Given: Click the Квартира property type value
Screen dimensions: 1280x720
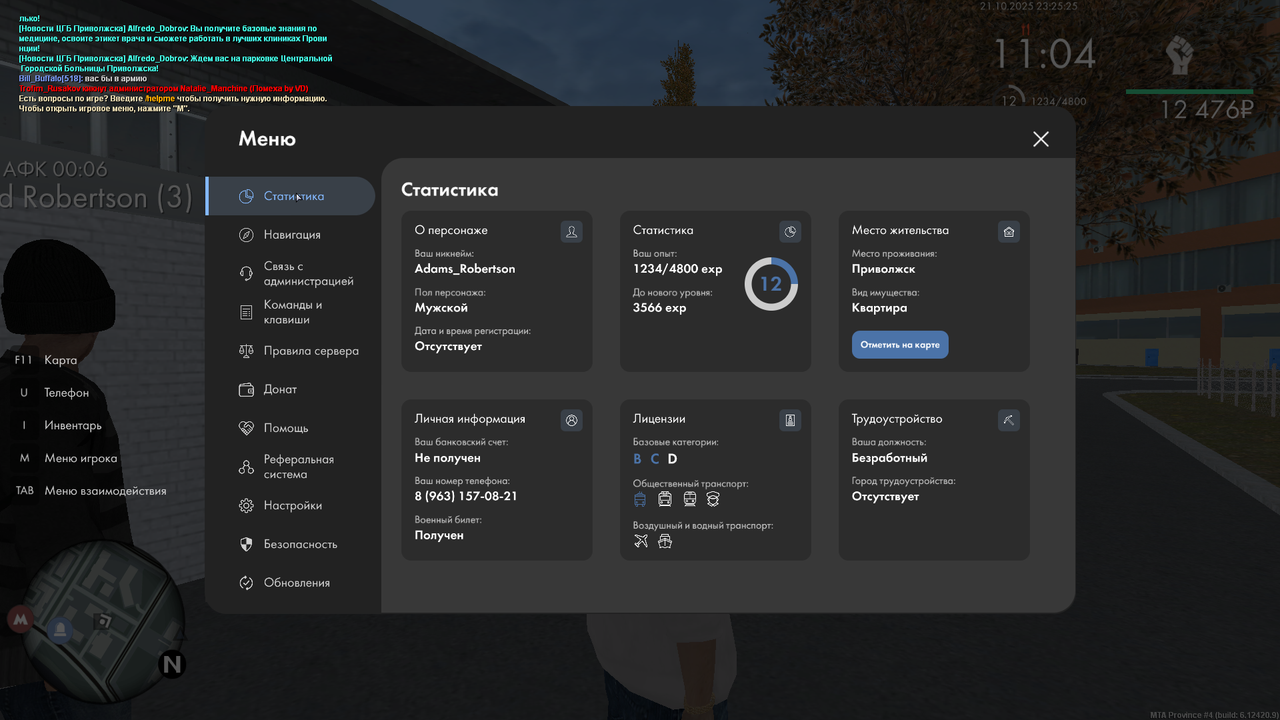Looking at the screenshot, I should [880, 308].
